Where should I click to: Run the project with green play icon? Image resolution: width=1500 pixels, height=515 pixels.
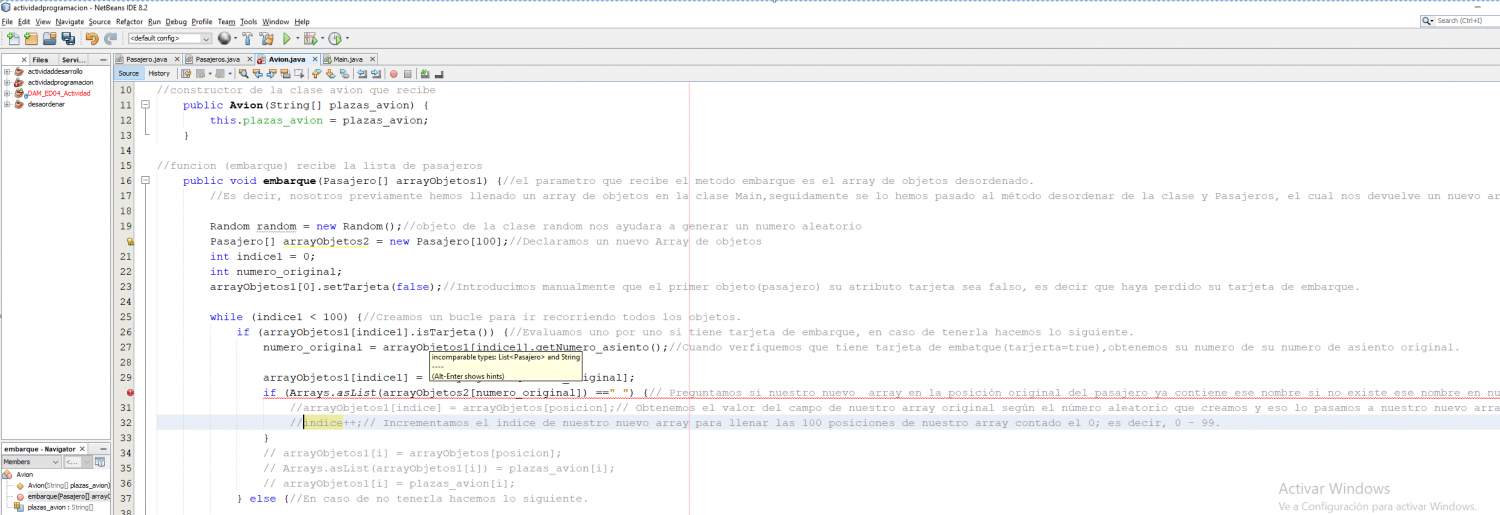(x=287, y=38)
